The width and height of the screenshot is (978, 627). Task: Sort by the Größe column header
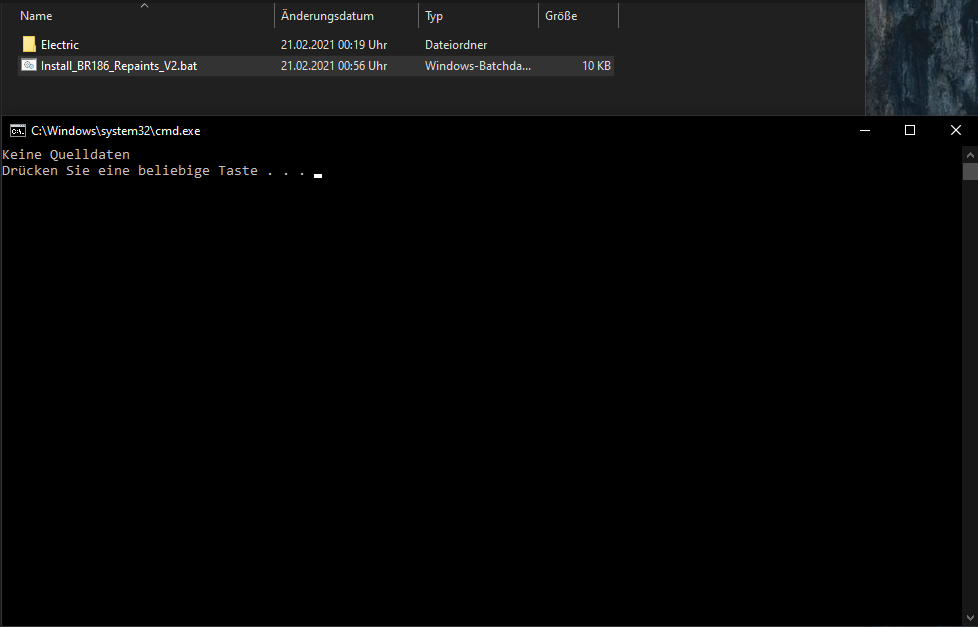pyautogui.click(x=561, y=16)
